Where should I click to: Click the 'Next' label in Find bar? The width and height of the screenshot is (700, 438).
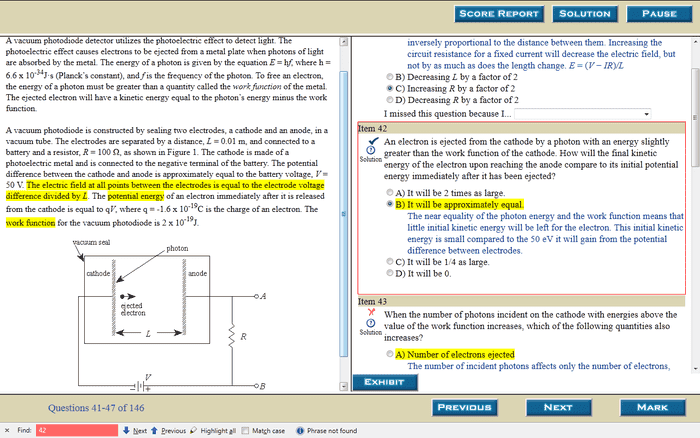point(140,431)
